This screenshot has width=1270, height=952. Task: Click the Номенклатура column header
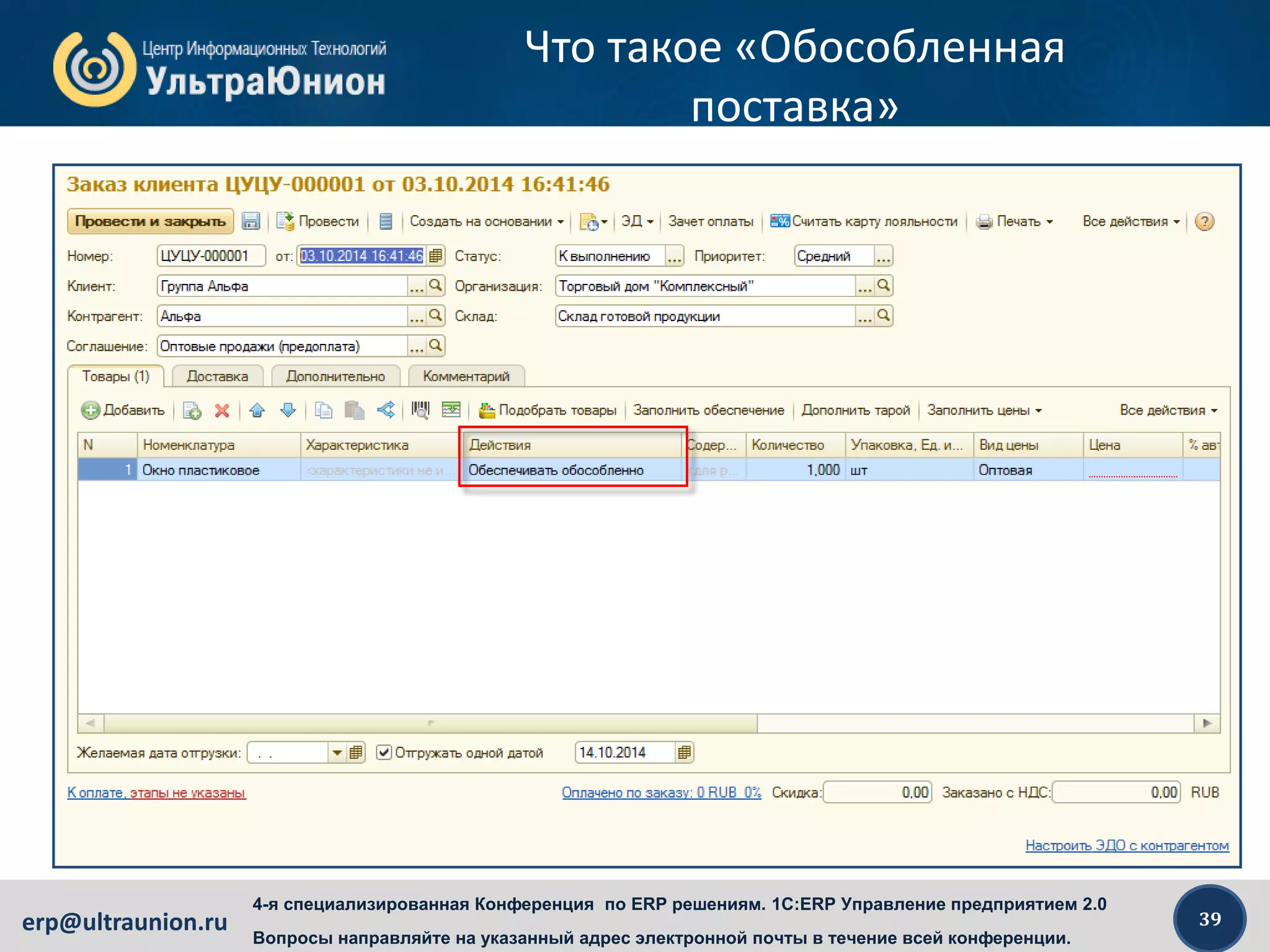pos(219,445)
